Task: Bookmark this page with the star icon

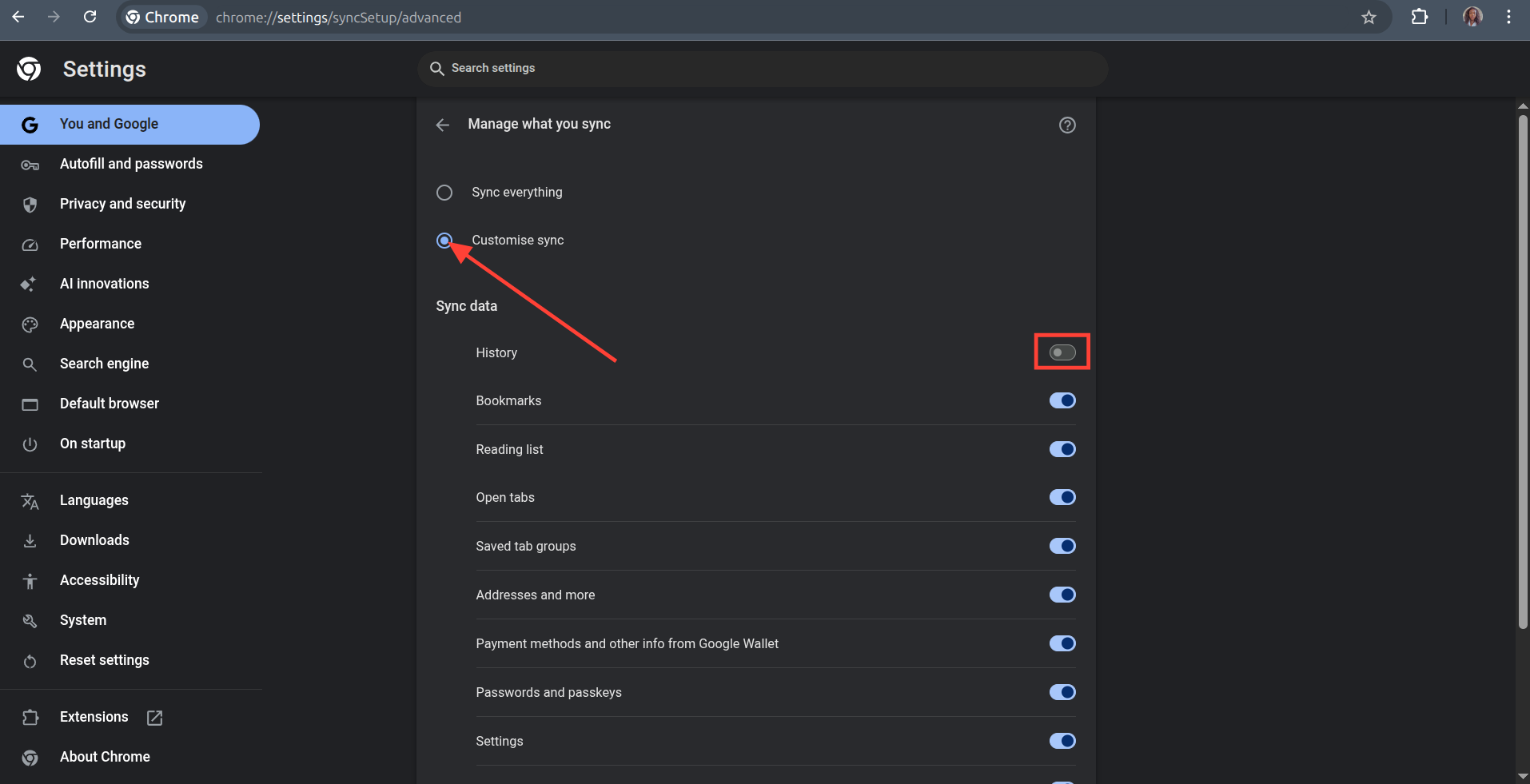Action: (1369, 17)
